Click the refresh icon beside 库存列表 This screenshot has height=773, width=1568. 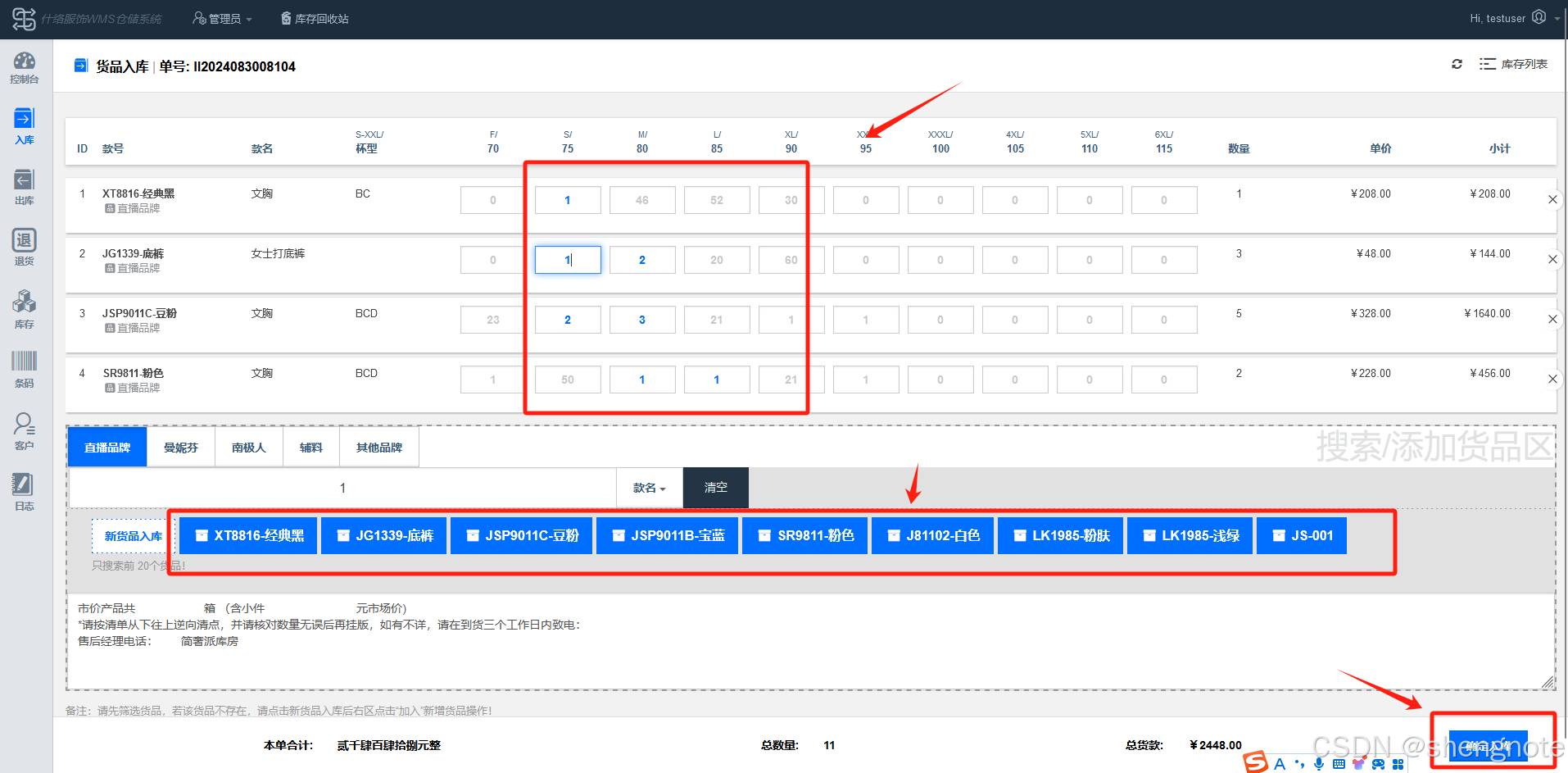click(1457, 64)
